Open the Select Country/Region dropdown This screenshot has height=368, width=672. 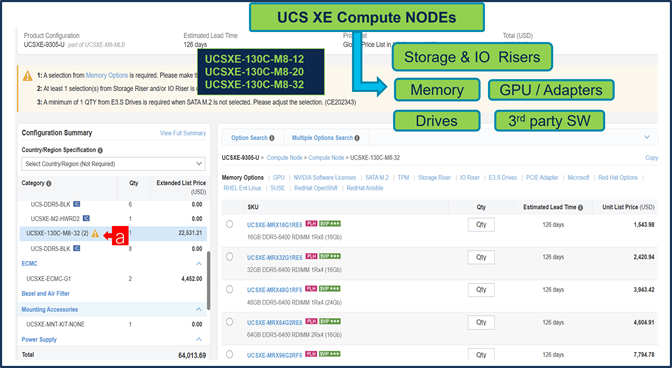[114, 164]
